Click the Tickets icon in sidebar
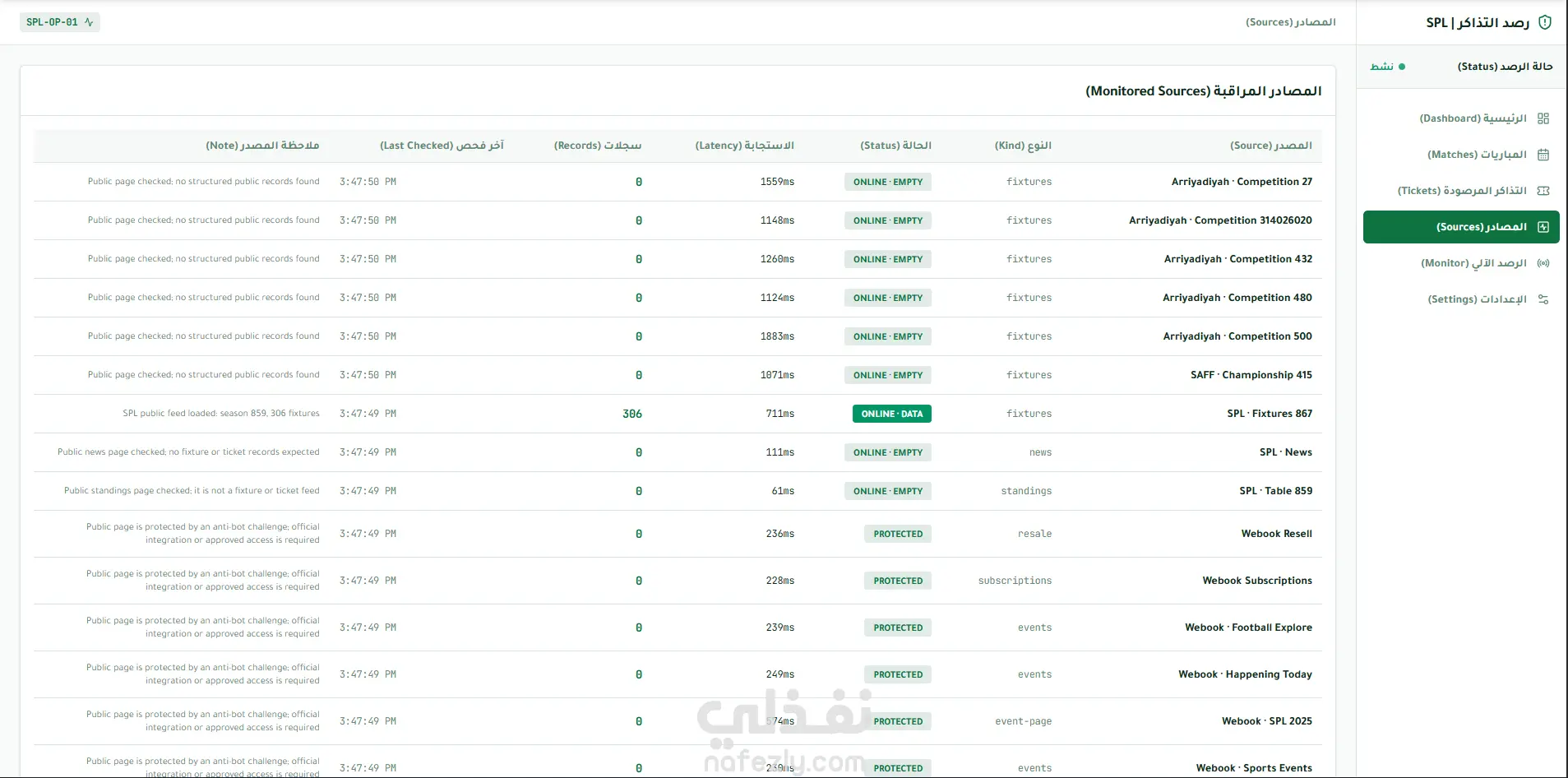 pyautogui.click(x=1543, y=191)
